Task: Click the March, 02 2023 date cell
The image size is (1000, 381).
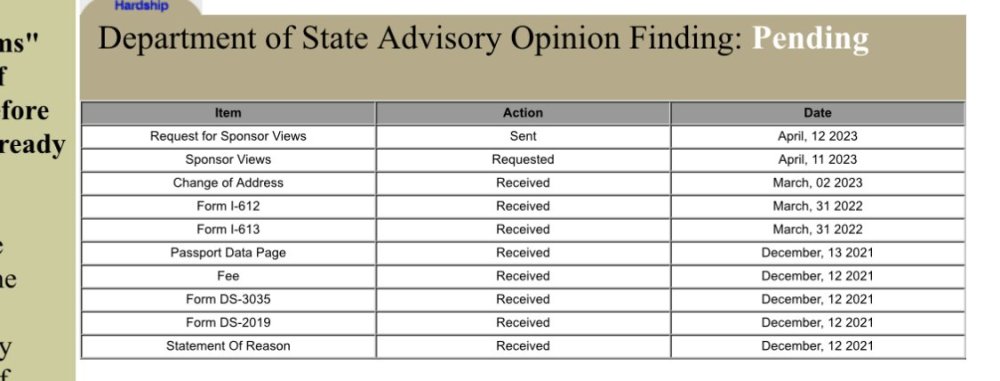Action: coord(818,183)
